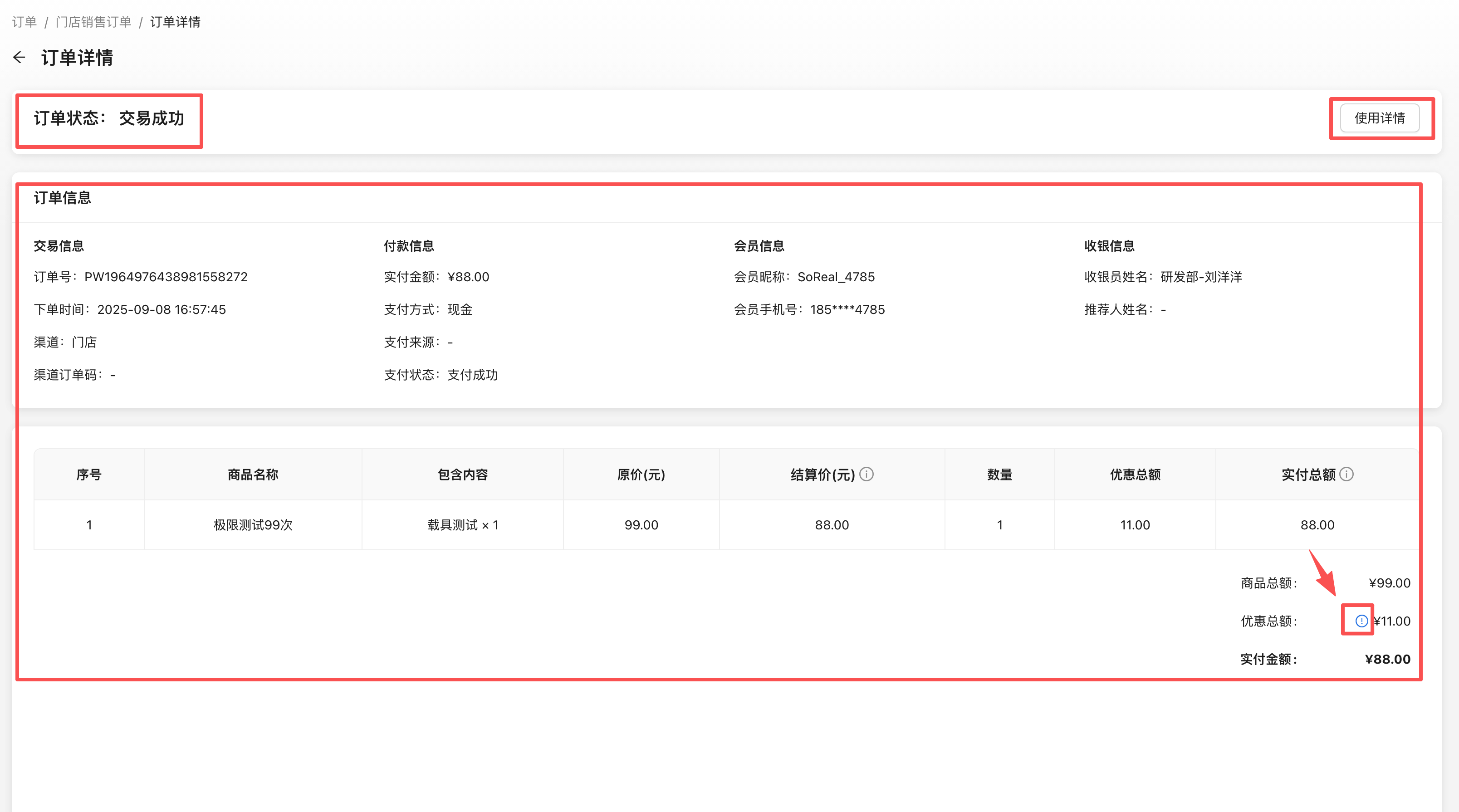Click 收银信息 heading
The height and width of the screenshot is (812, 1459).
point(1109,246)
